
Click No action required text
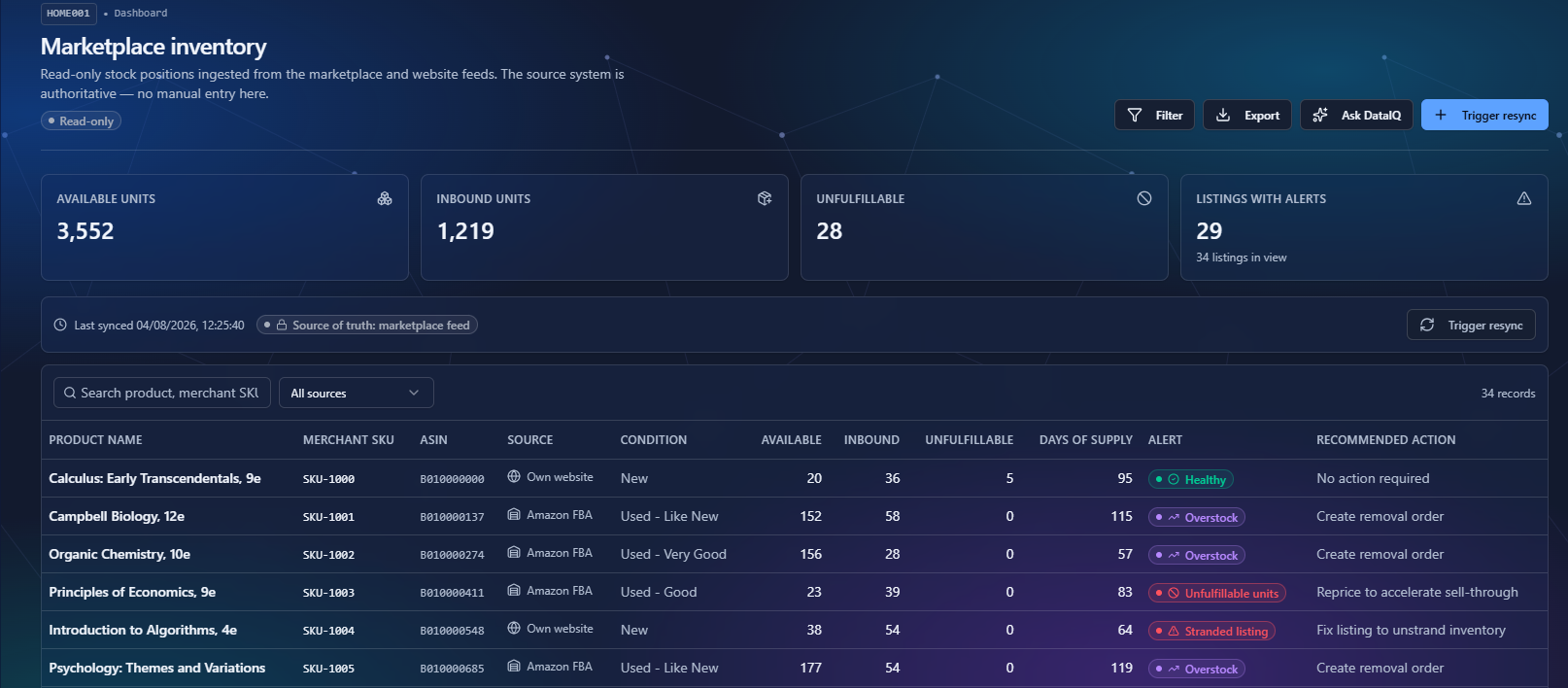pos(1373,478)
